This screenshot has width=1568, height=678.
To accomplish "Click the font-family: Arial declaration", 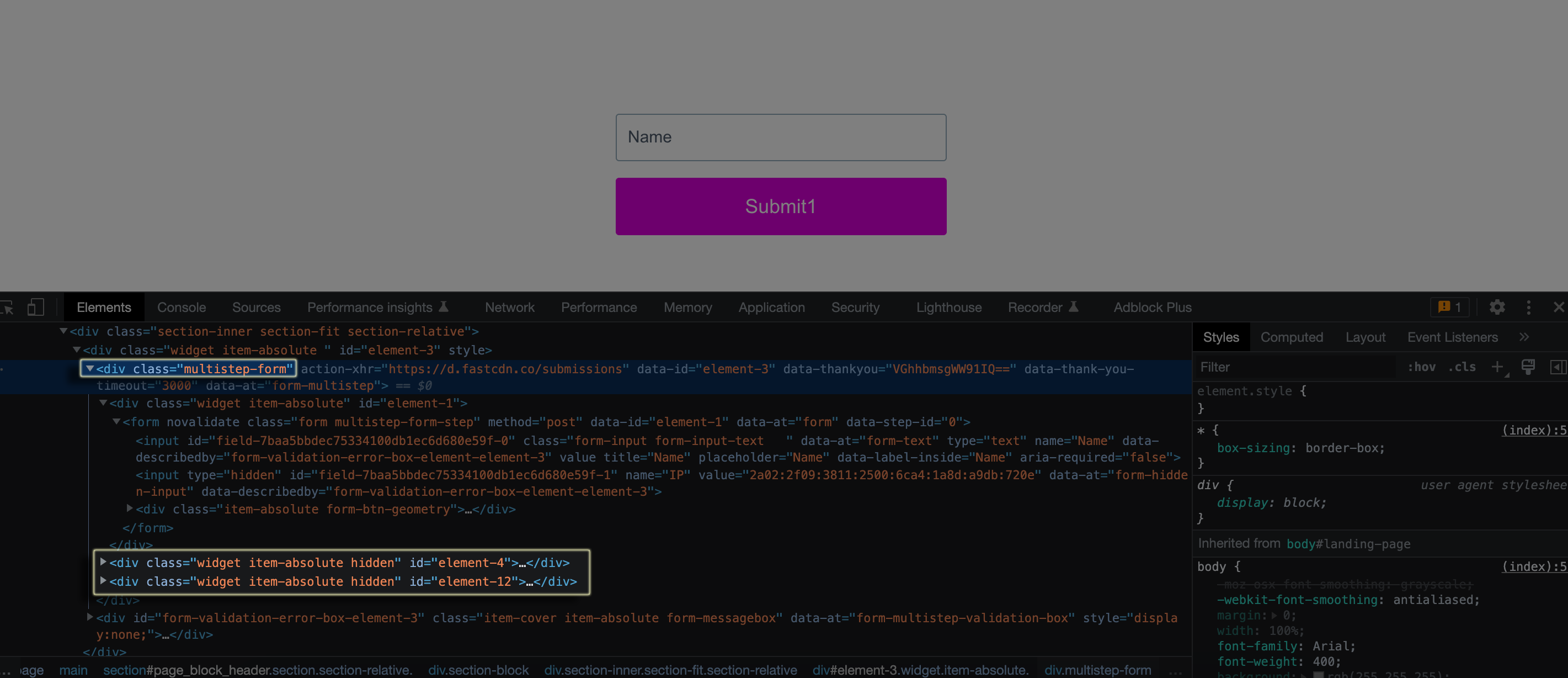I will pos(1286,647).
